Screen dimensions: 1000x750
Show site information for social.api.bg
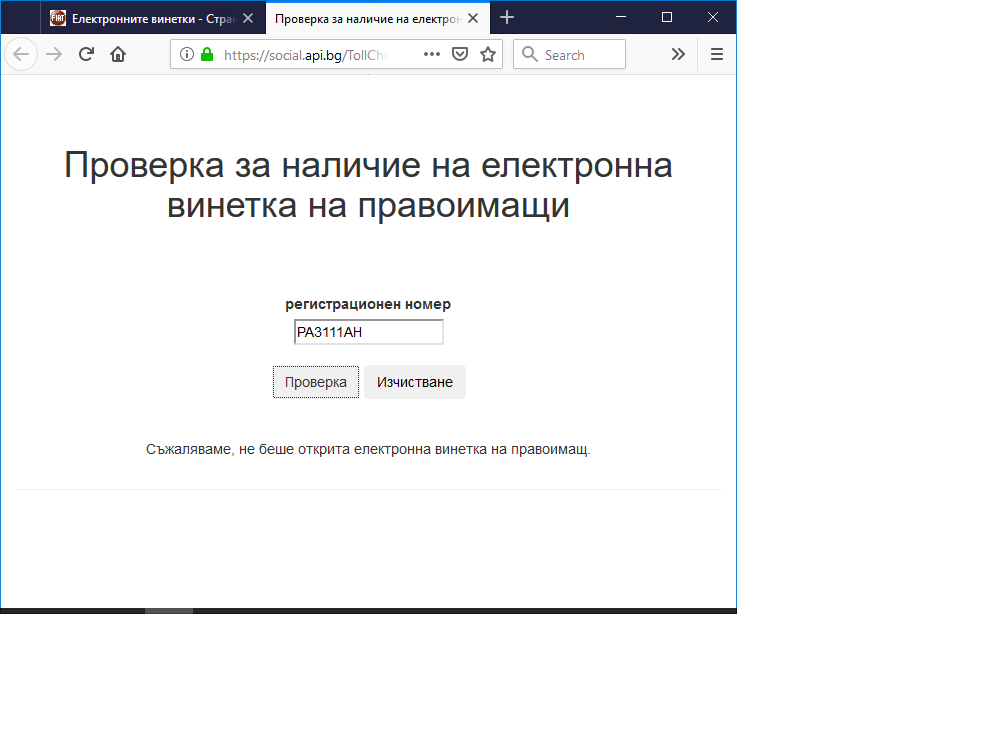tap(187, 55)
